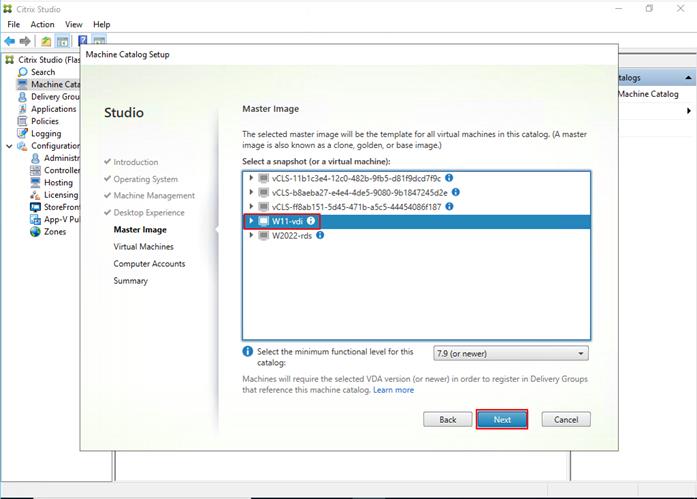This screenshot has width=697, height=499.
Task: Click the Zones globe icon
Action: coord(36,232)
